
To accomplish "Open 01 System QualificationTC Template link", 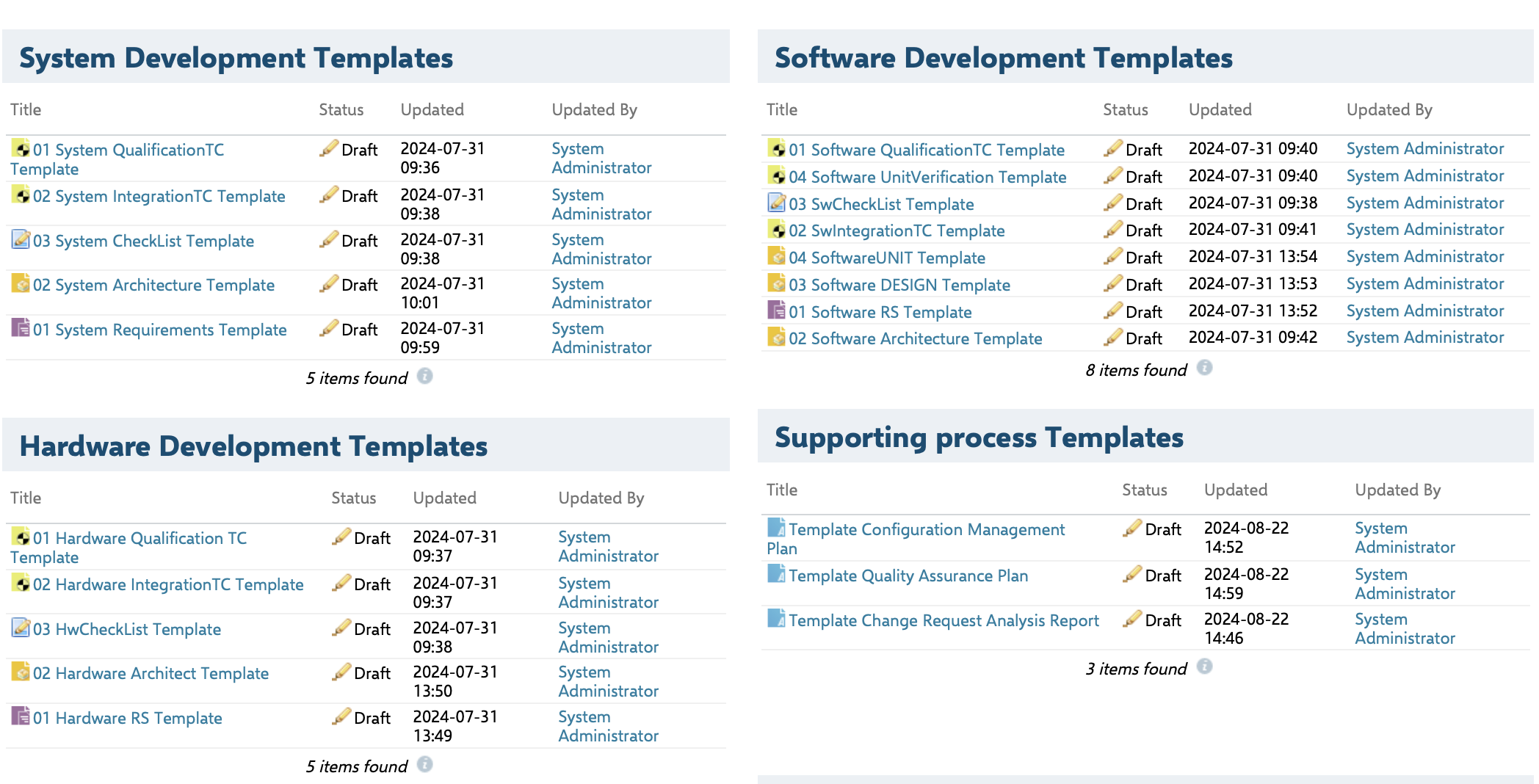I will 117,159.
